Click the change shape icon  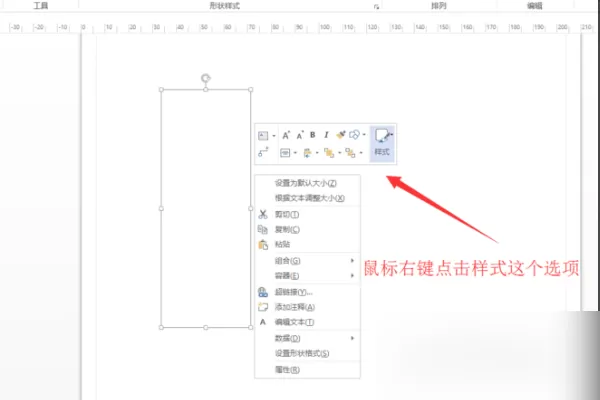pos(354,135)
